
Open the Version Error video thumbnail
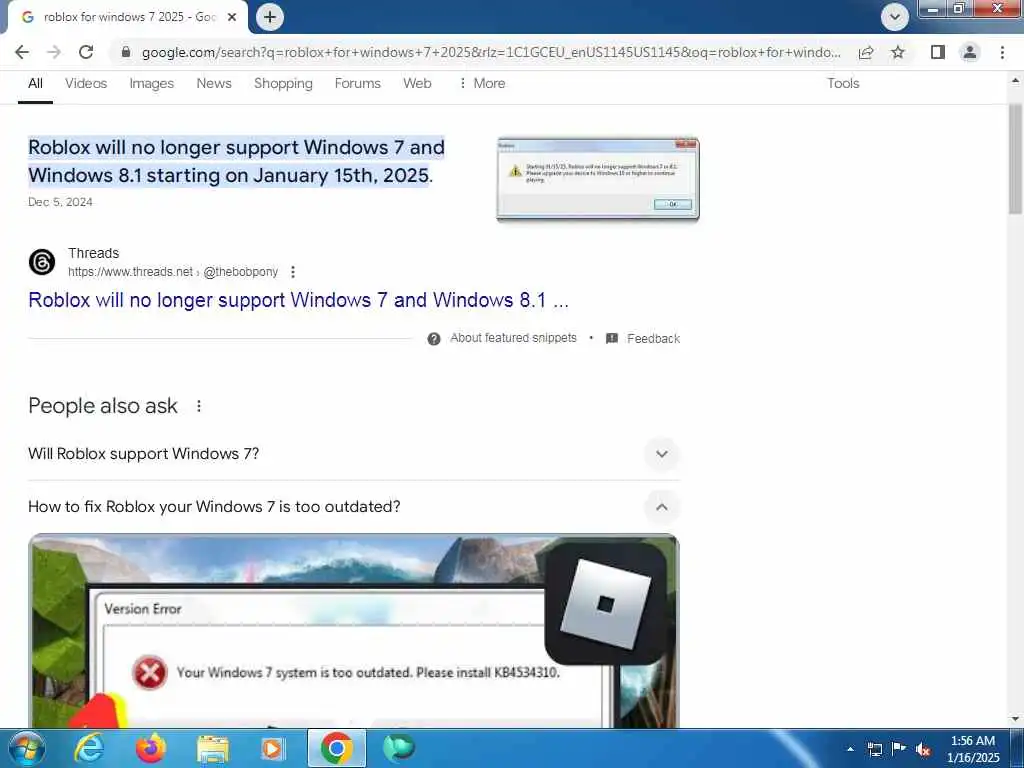point(353,631)
